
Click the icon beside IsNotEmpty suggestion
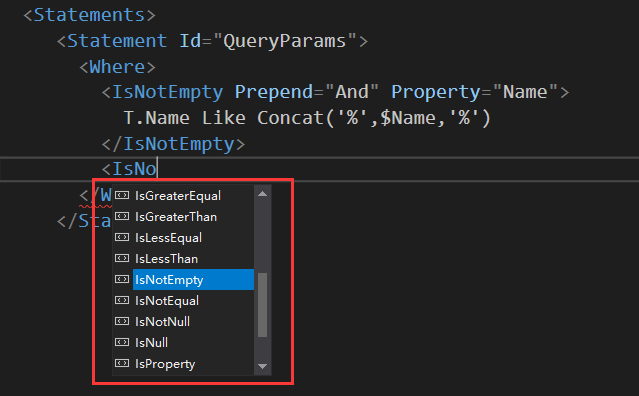pos(122,279)
